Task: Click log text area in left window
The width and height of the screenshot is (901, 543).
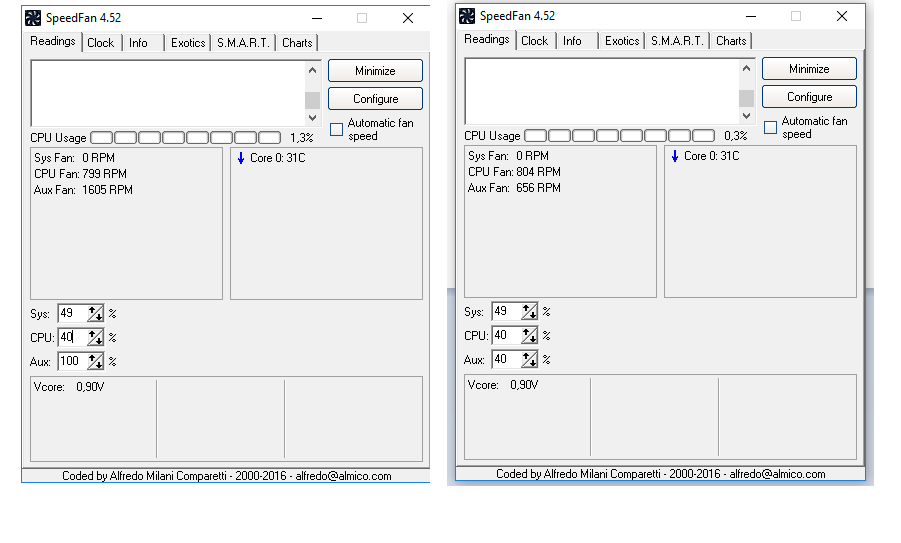Action: [168, 94]
